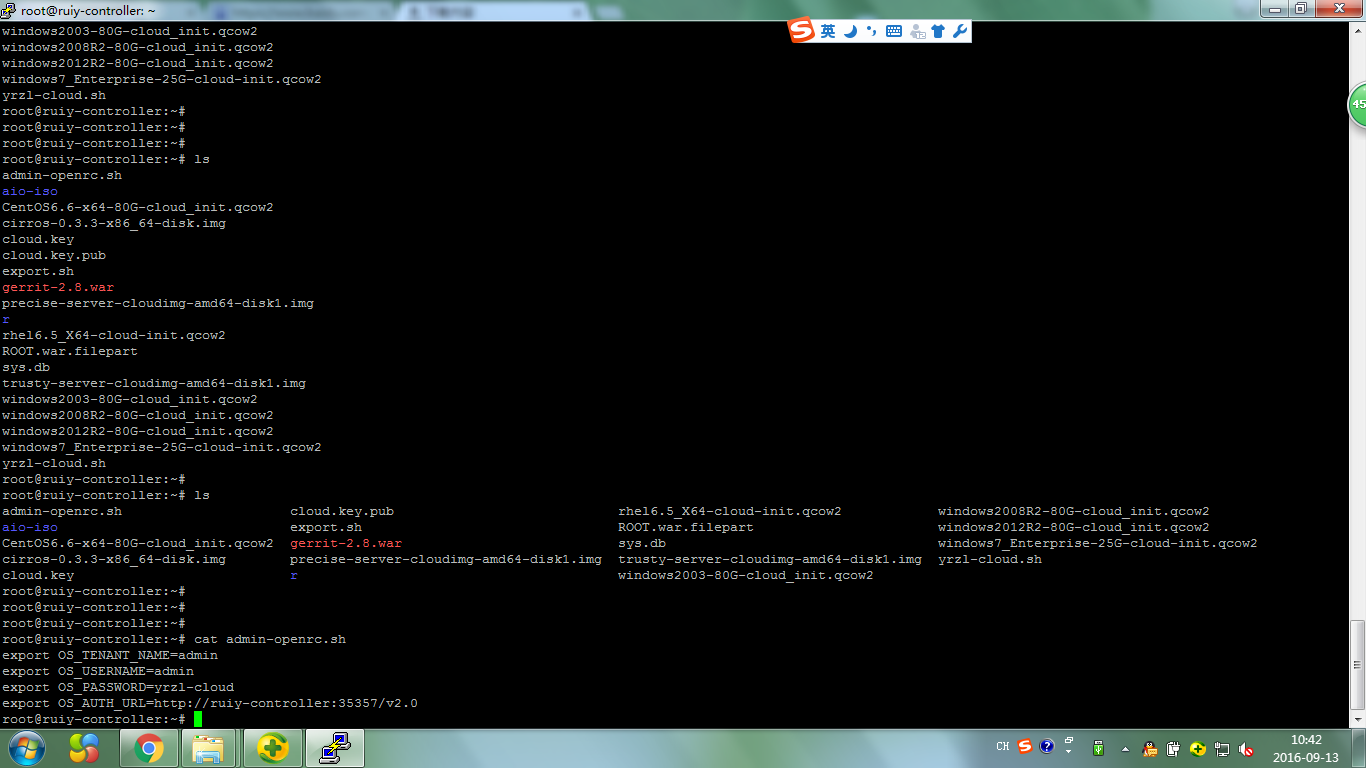Click the Show desktop strip

1359,748
